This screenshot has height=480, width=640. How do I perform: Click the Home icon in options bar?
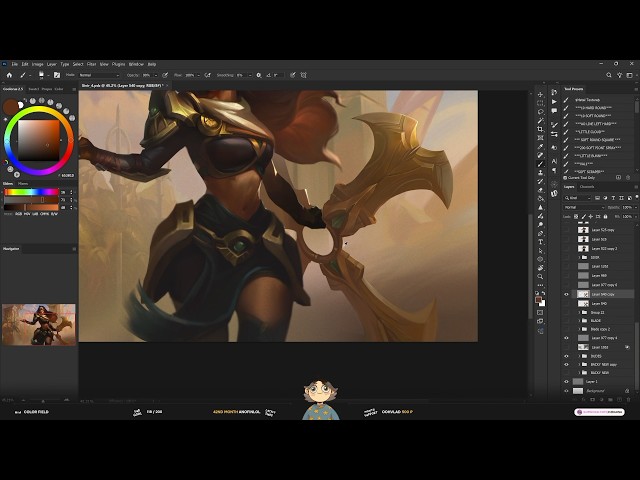tap(9, 75)
